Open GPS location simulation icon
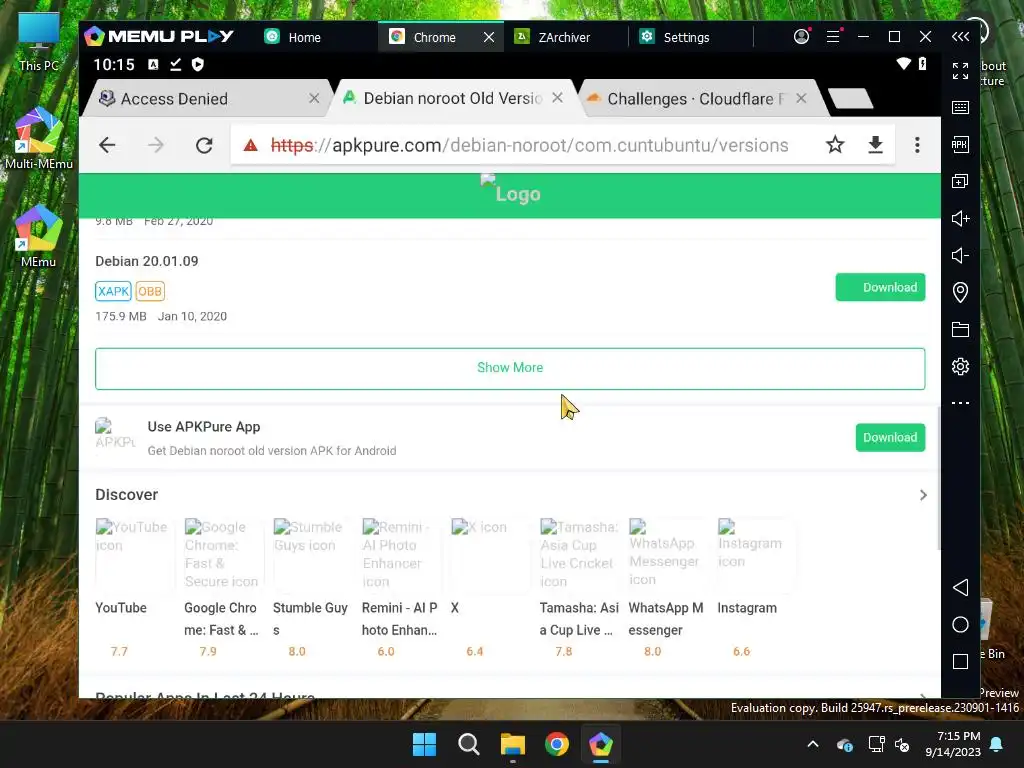 point(960,292)
